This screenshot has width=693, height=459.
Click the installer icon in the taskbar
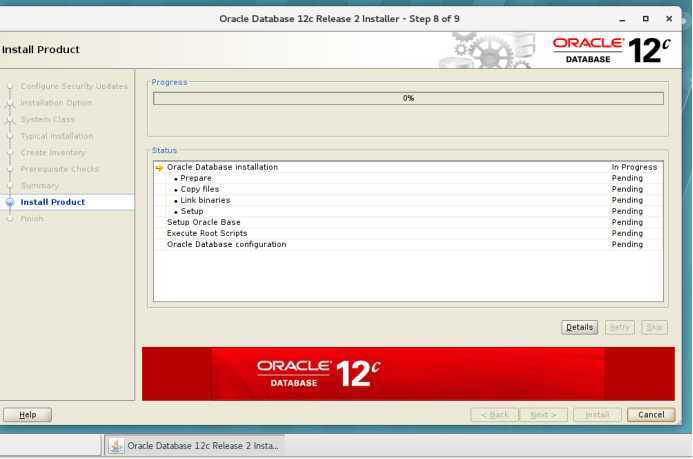point(116,446)
